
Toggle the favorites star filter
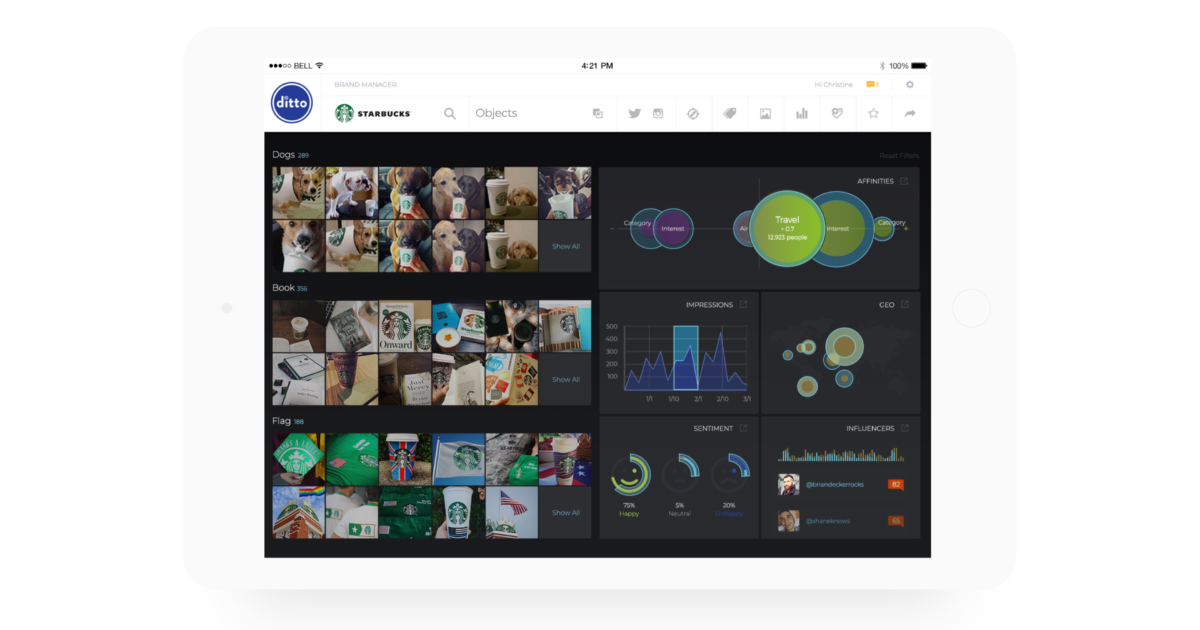873,113
